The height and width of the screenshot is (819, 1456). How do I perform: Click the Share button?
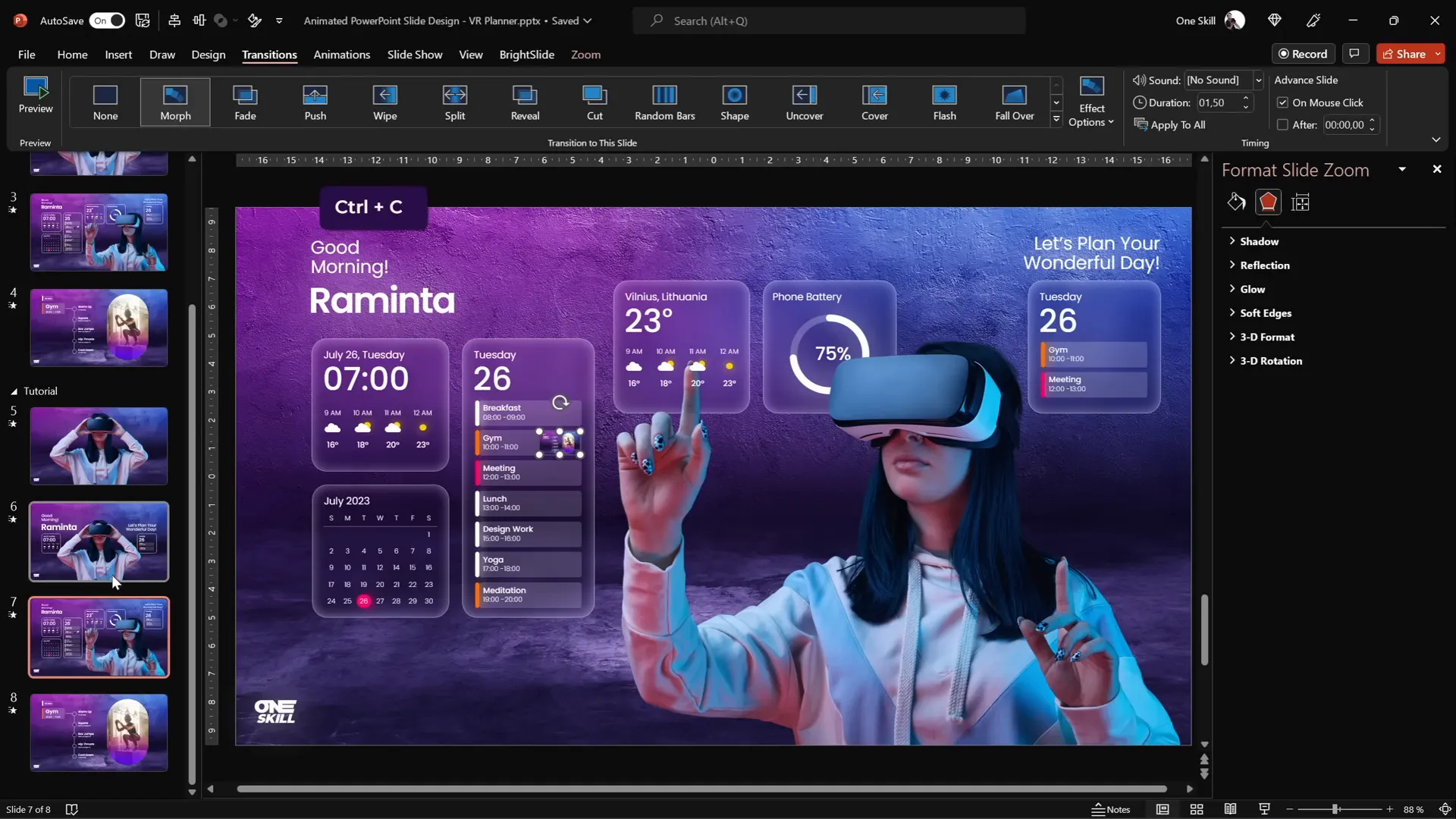(x=1404, y=54)
